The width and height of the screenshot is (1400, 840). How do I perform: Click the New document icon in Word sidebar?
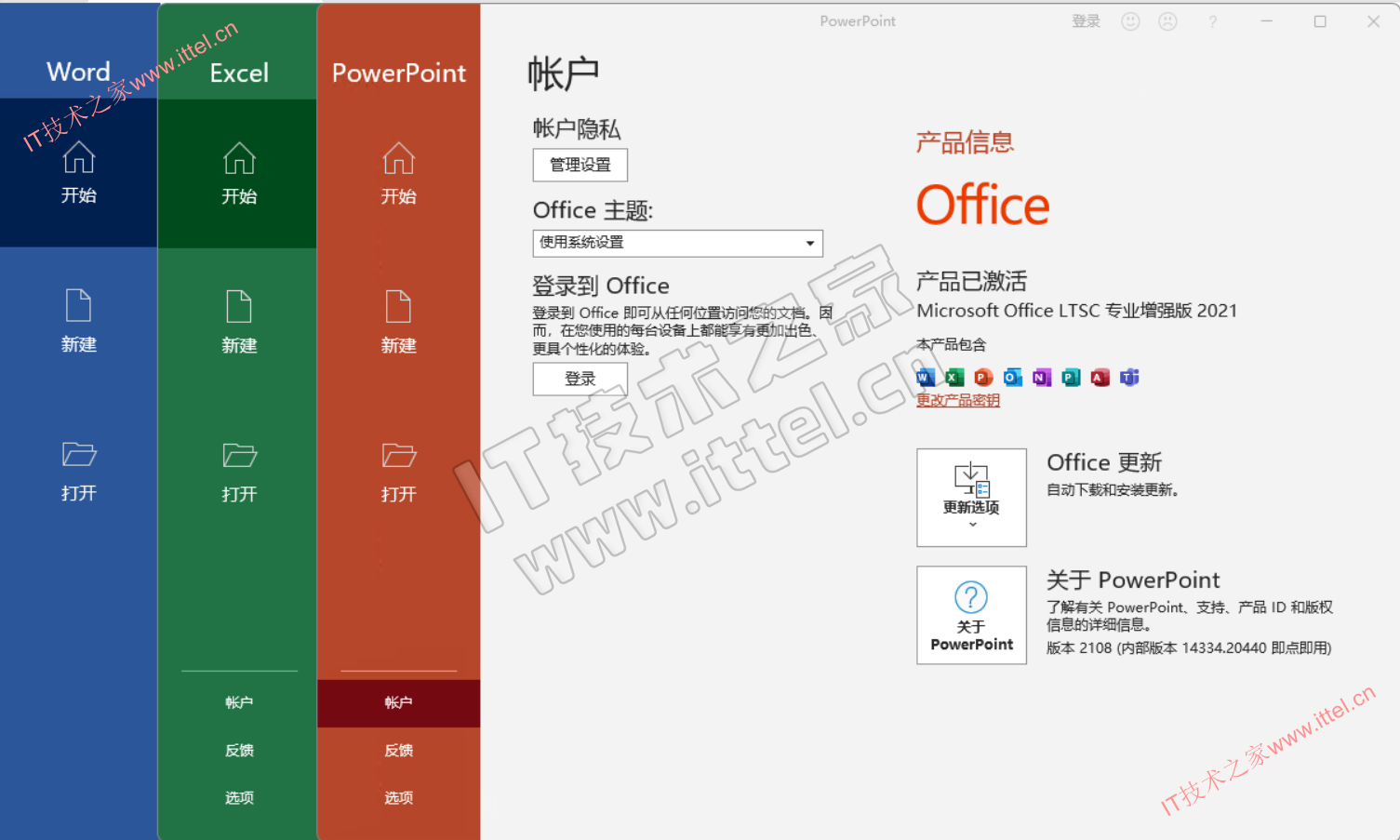[x=78, y=306]
